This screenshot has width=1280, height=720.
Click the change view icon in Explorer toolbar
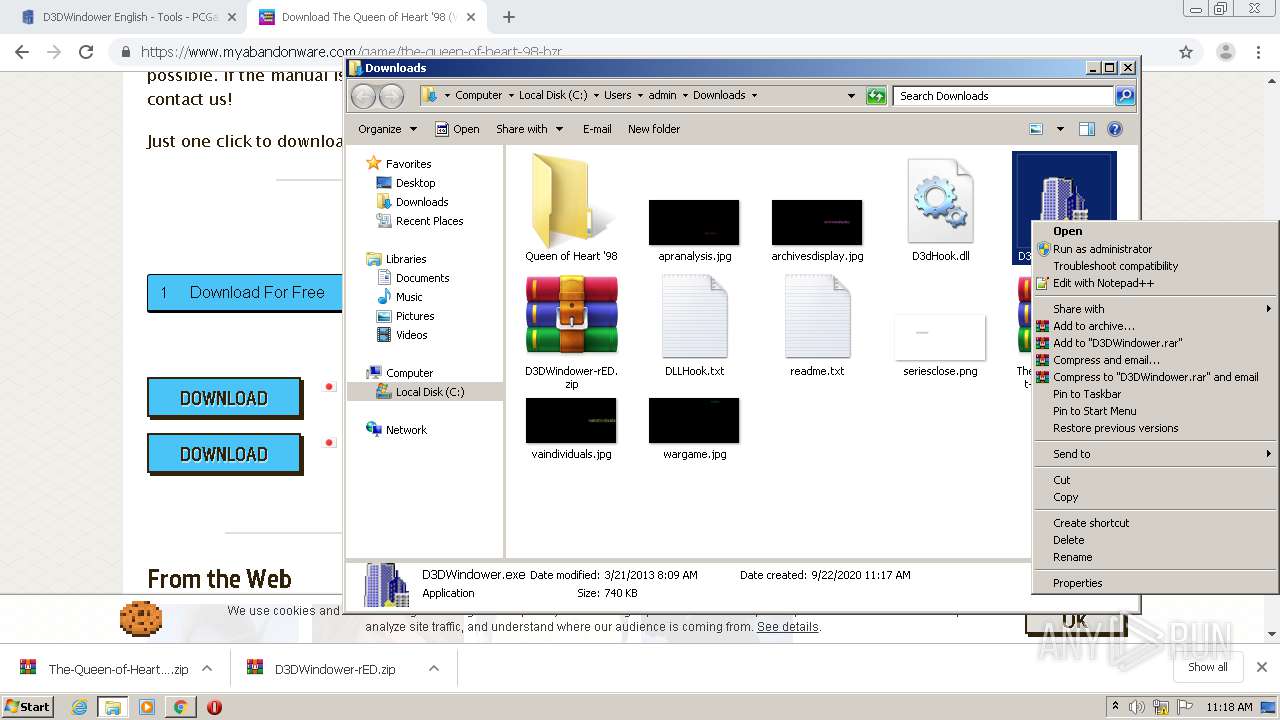[1036, 129]
